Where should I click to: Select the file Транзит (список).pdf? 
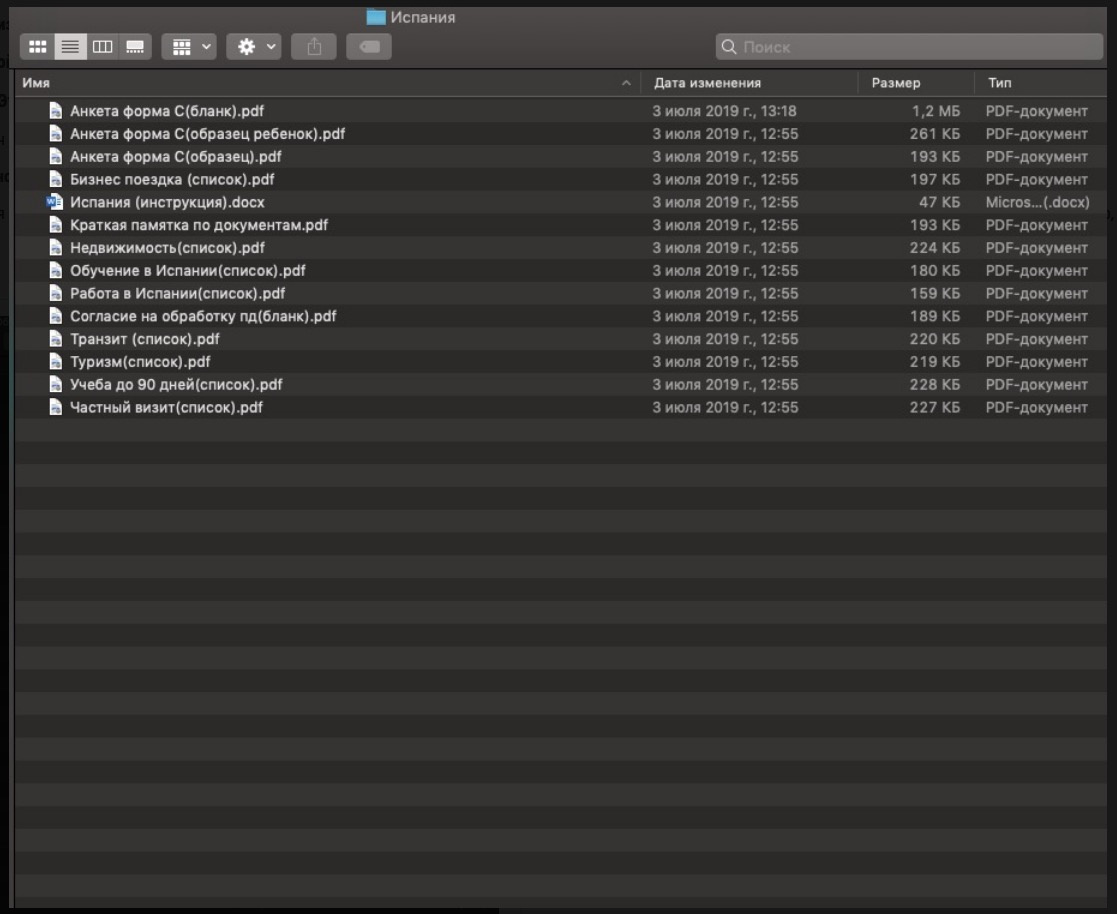pos(144,339)
